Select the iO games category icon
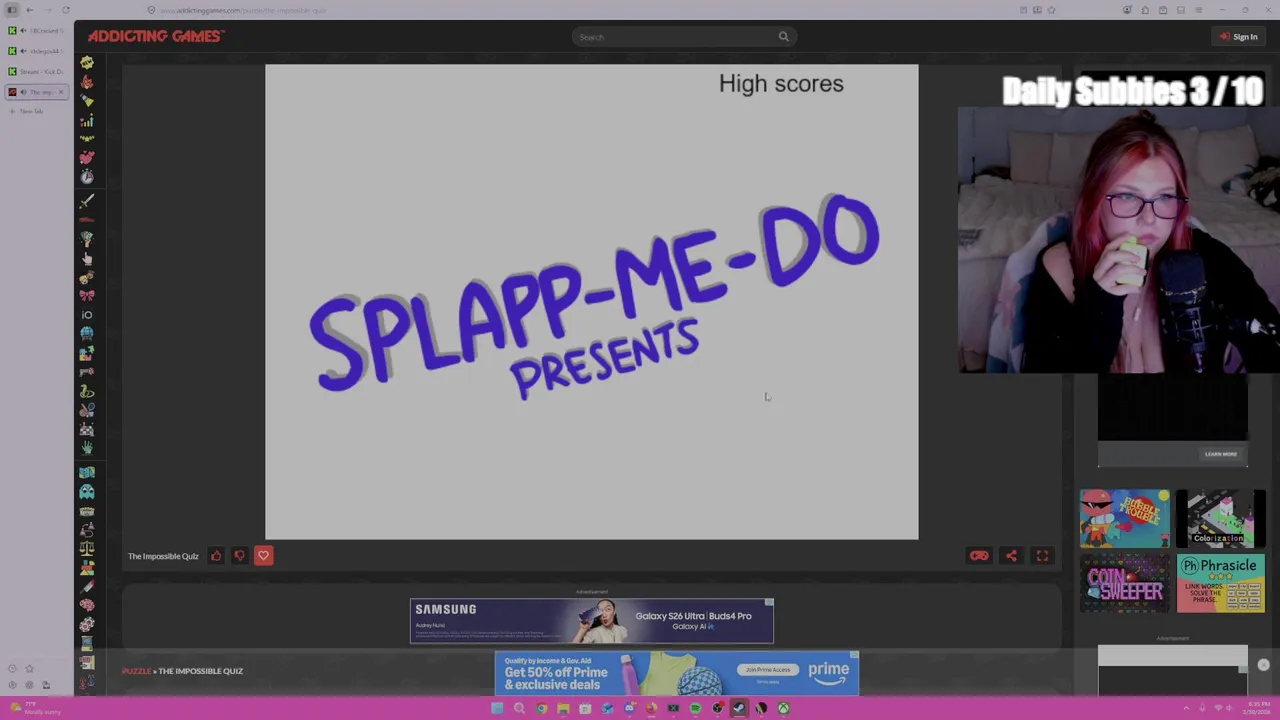The width and height of the screenshot is (1280, 720). (x=87, y=315)
